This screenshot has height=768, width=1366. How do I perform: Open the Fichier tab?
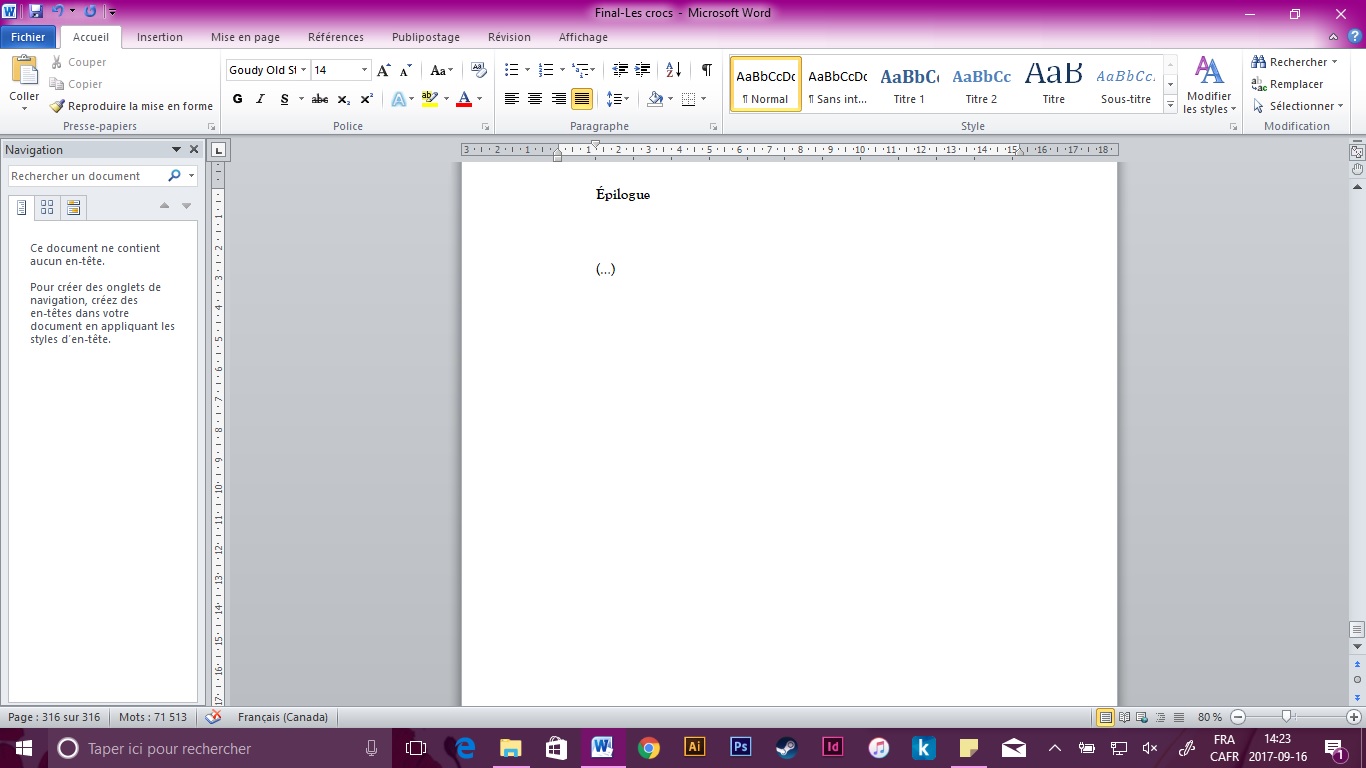coord(28,37)
